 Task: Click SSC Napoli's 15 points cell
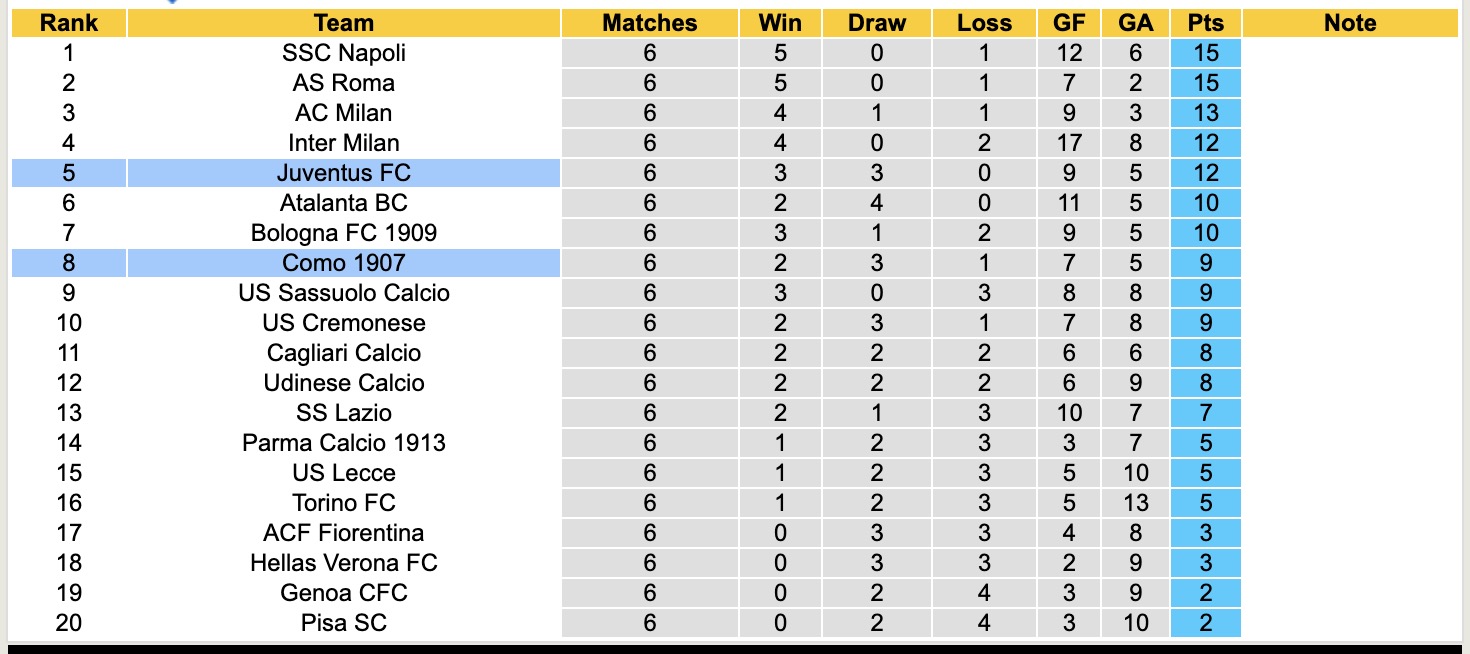tap(1206, 53)
